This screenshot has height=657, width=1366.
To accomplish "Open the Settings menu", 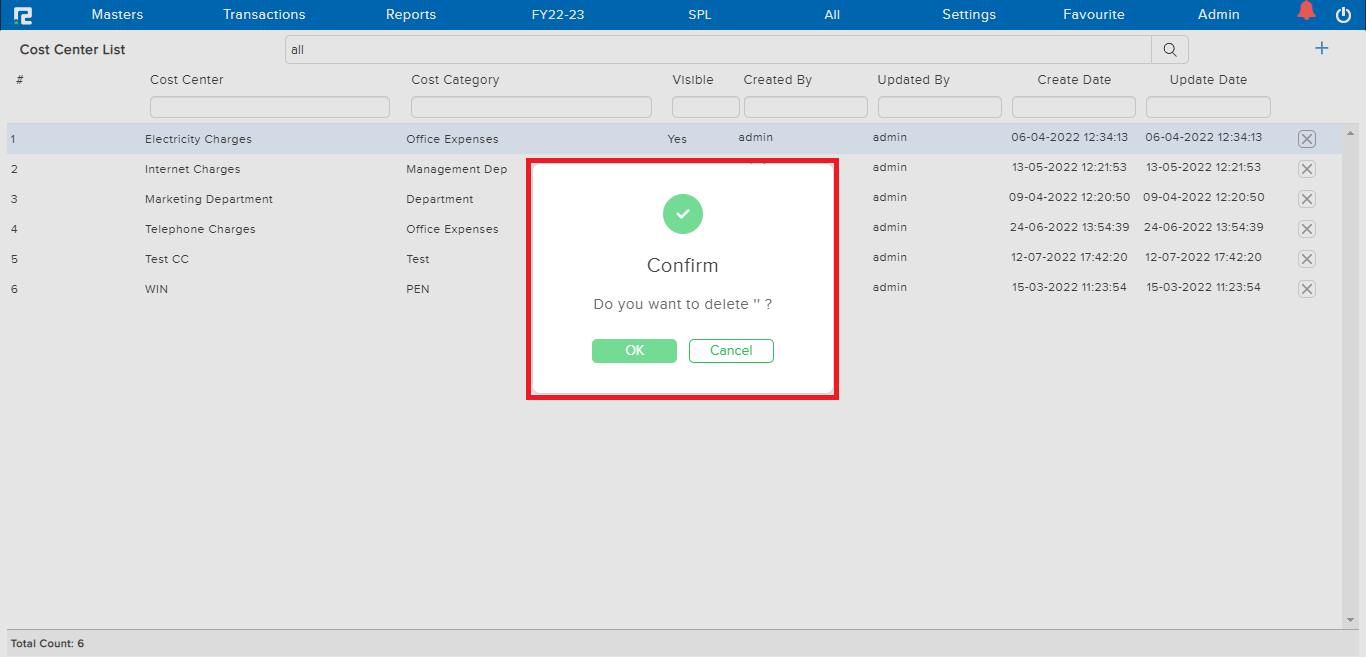I will [969, 15].
